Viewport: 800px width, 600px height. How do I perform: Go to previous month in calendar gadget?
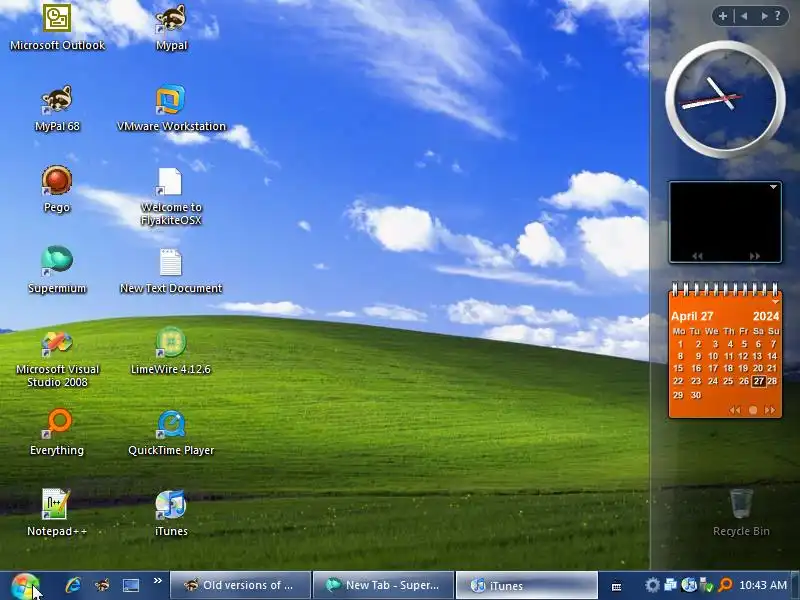point(735,410)
